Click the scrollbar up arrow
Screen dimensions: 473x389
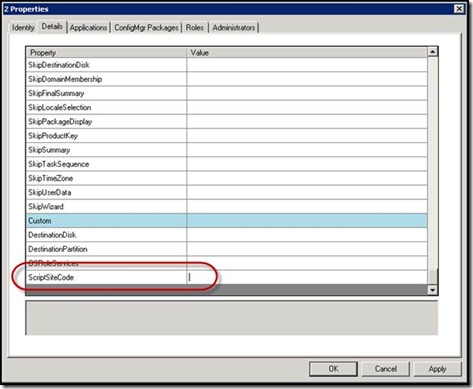tap(432, 52)
